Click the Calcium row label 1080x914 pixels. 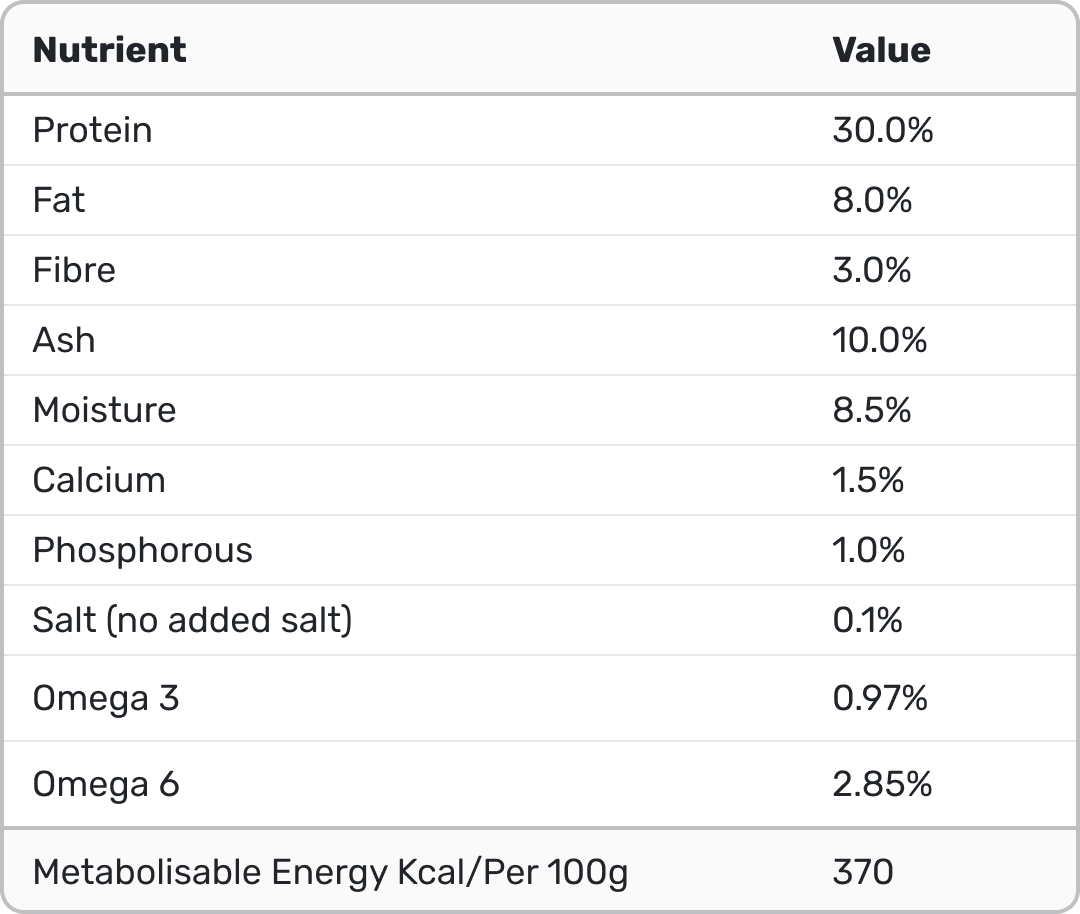[x=99, y=480]
